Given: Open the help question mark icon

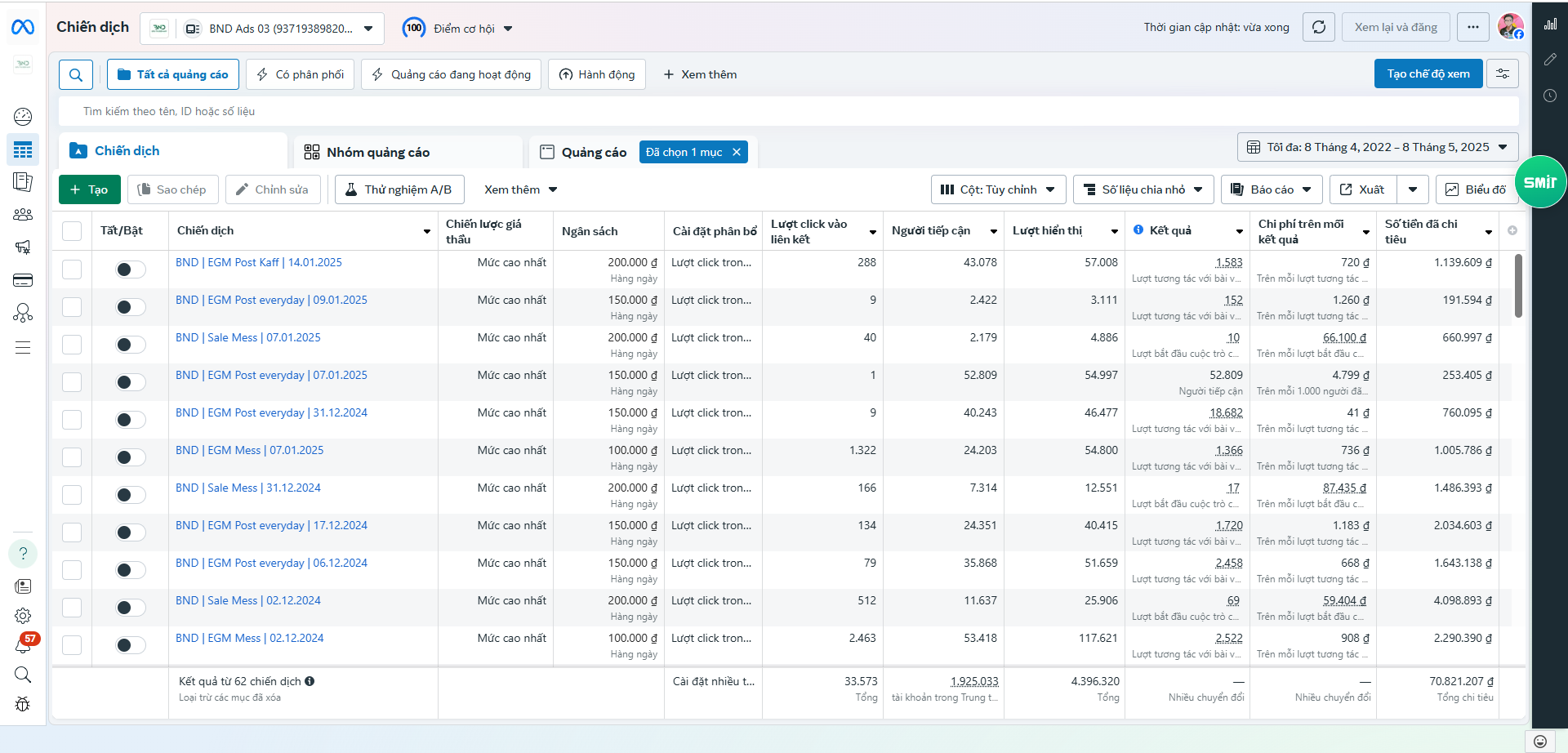Looking at the screenshot, I should [23, 554].
